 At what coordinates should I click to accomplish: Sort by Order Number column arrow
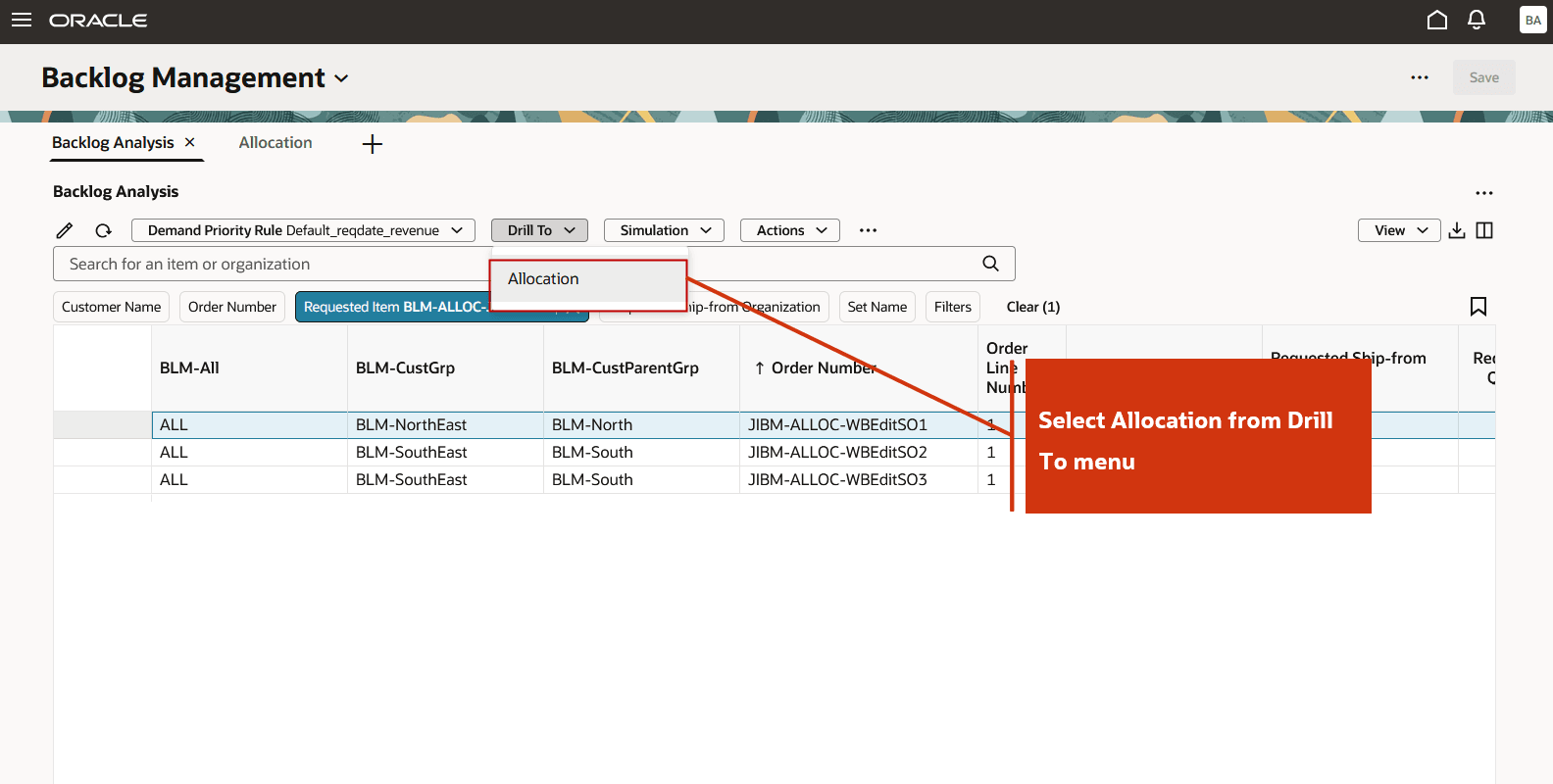(760, 367)
